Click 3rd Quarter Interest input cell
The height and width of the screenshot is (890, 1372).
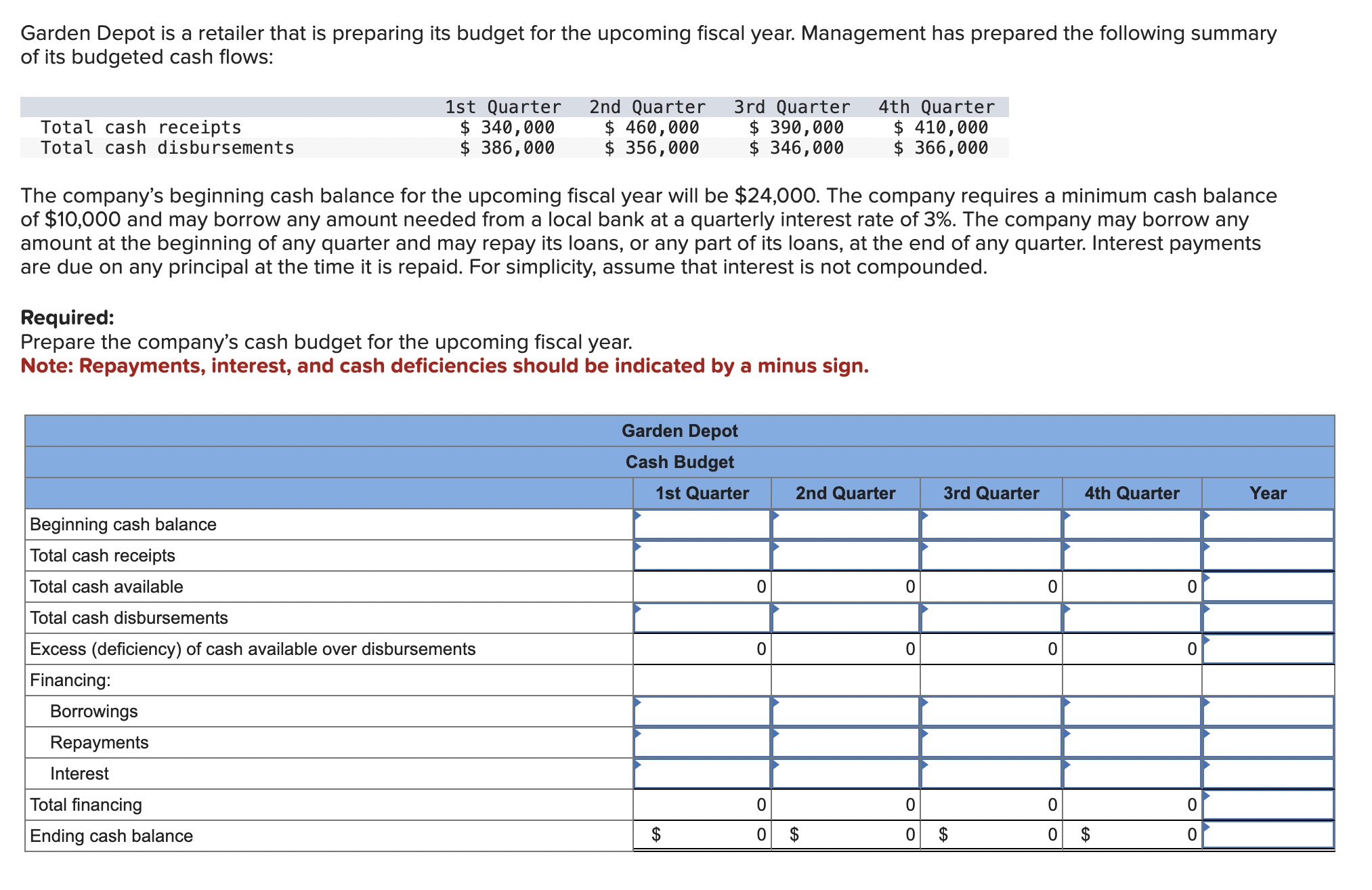(991, 774)
